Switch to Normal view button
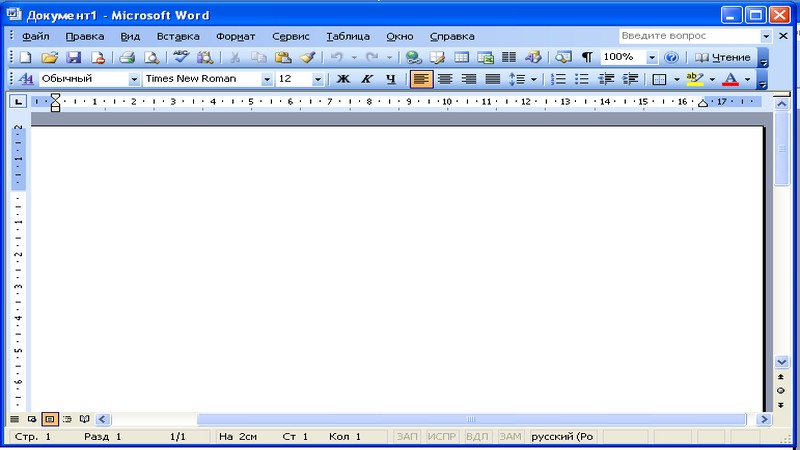Screen dimensions: 800x450 [15, 419]
